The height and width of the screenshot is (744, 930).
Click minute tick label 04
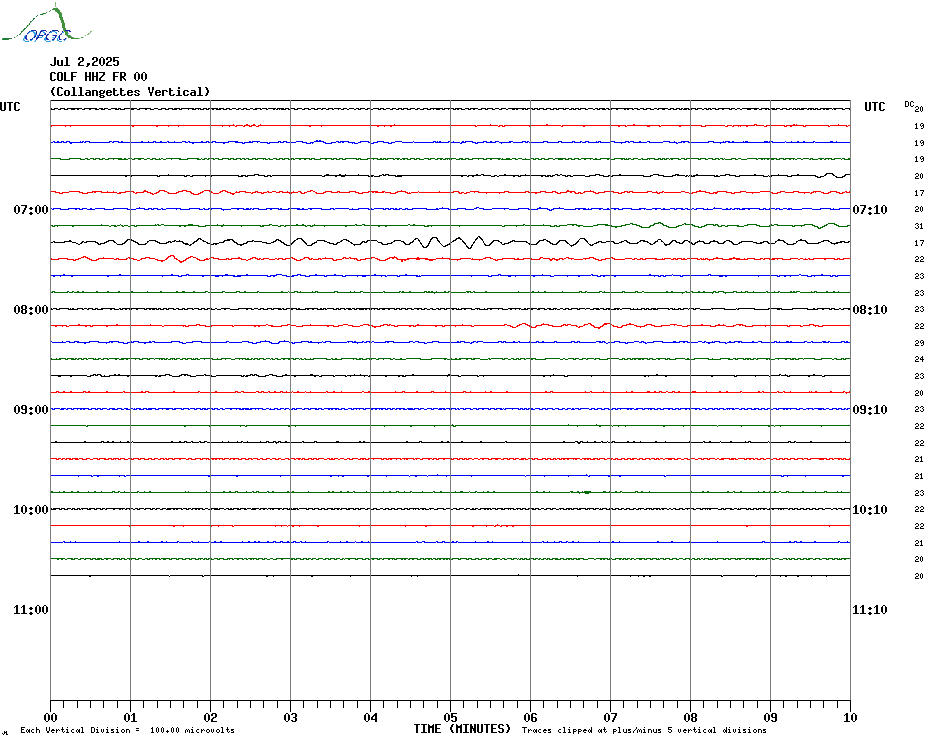click(x=371, y=718)
